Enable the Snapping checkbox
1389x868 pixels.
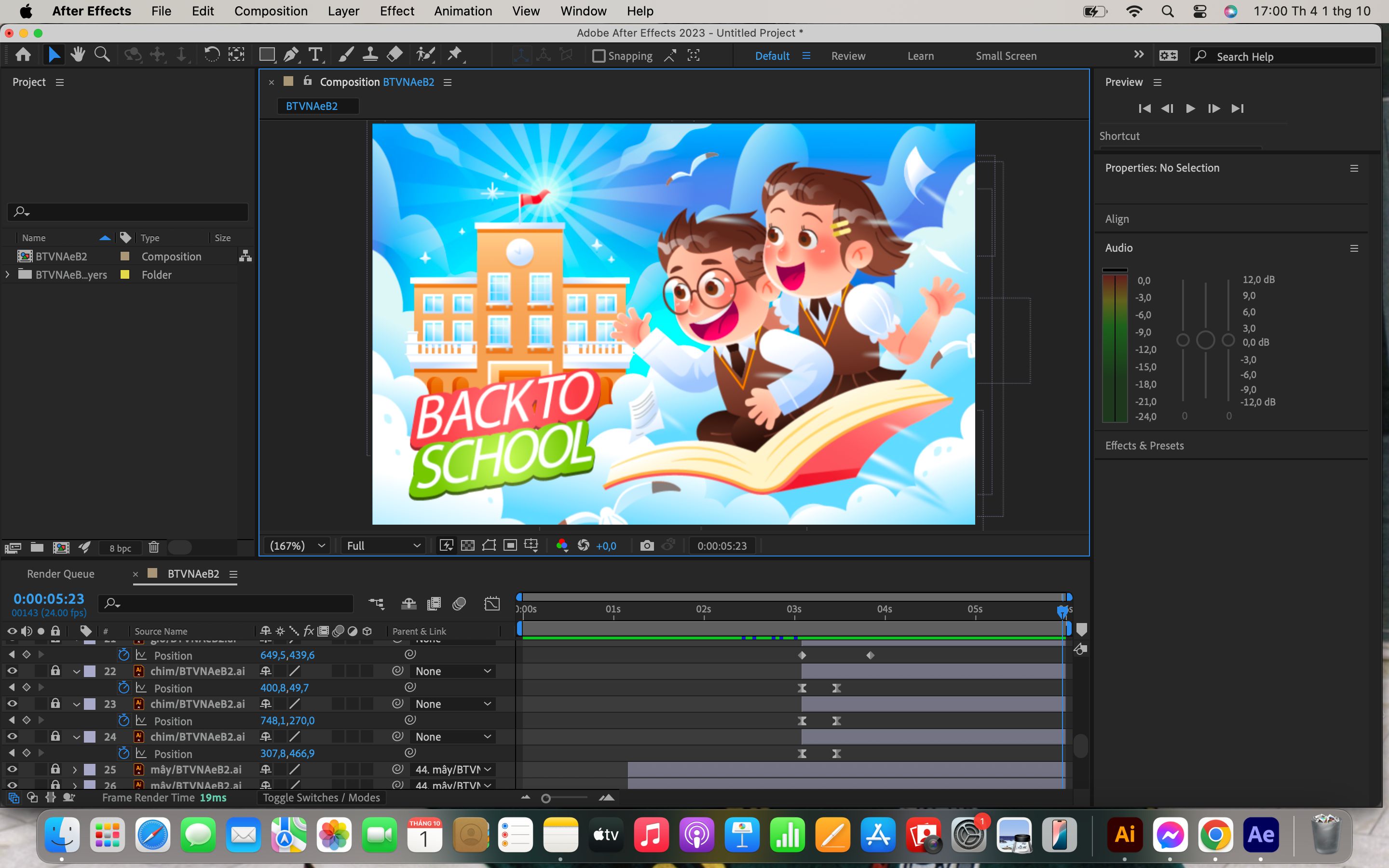pyautogui.click(x=599, y=55)
